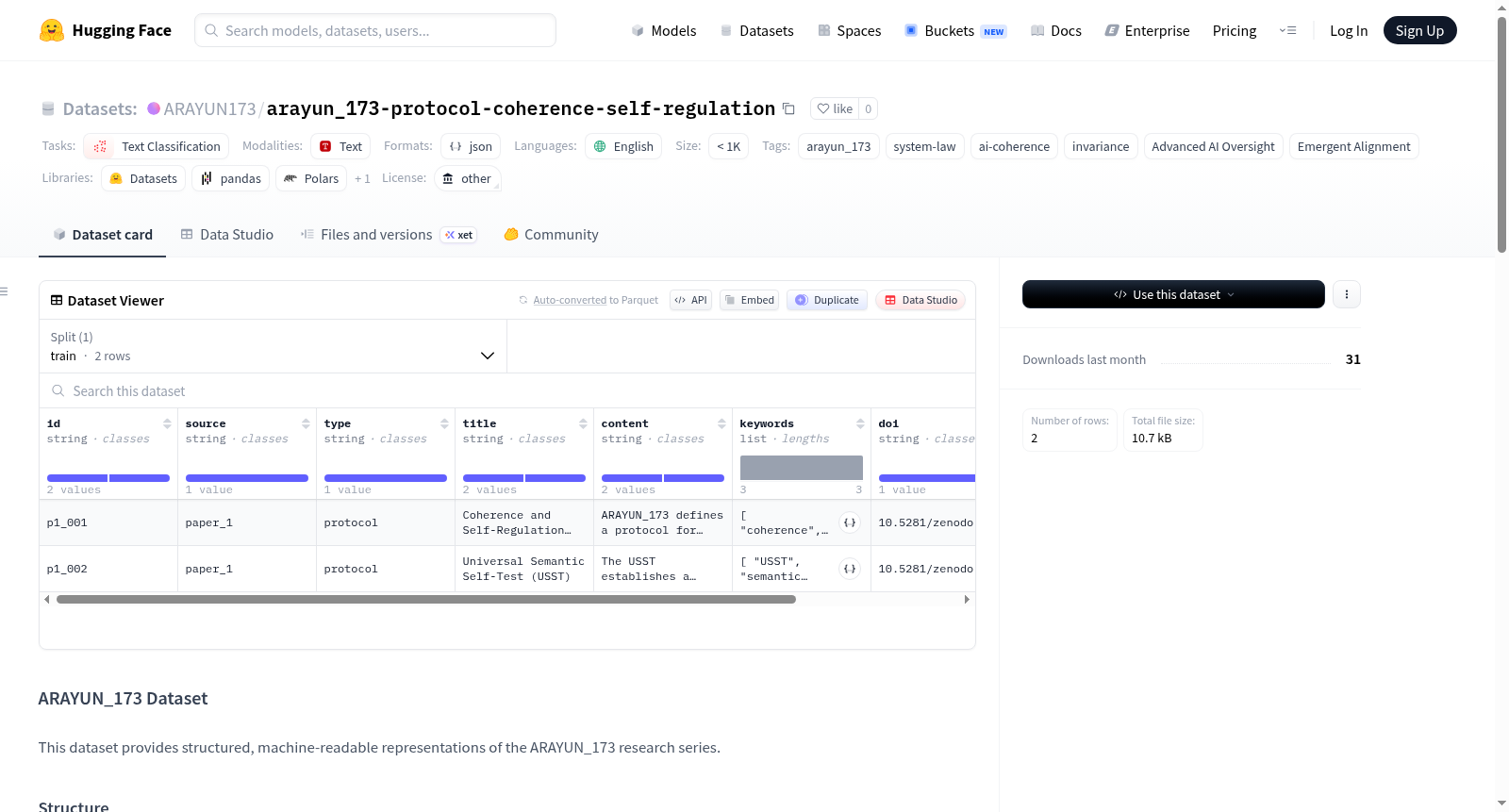Copy dataset name with the copy icon
This screenshot has height=812, width=1509.
click(788, 108)
